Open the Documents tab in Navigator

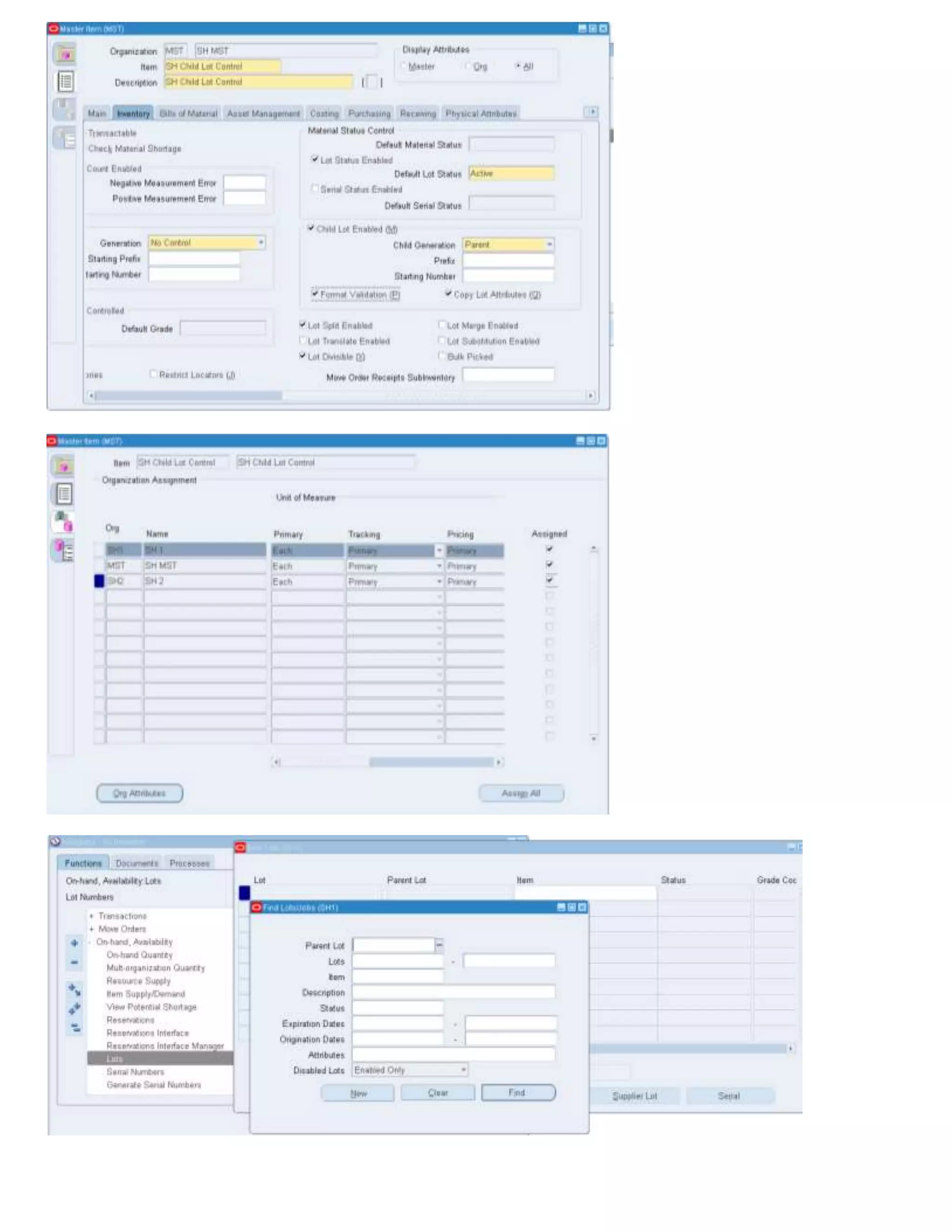point(137,863)
